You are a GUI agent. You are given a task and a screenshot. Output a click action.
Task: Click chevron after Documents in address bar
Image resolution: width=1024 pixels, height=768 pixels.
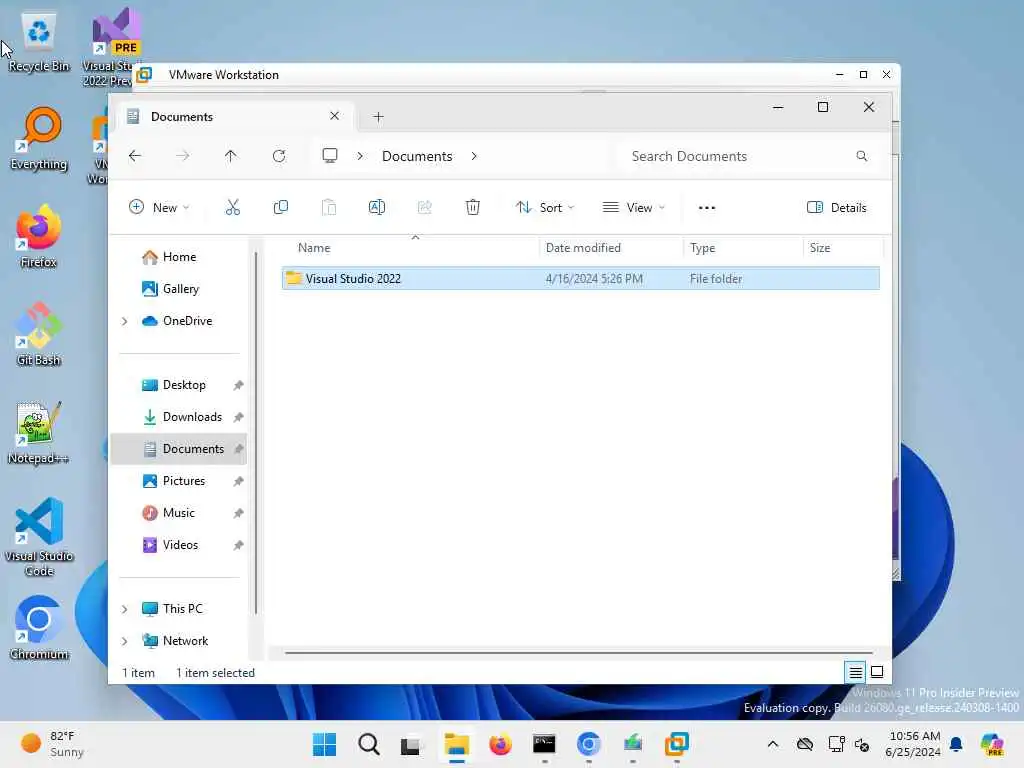(x=474, y=156)
